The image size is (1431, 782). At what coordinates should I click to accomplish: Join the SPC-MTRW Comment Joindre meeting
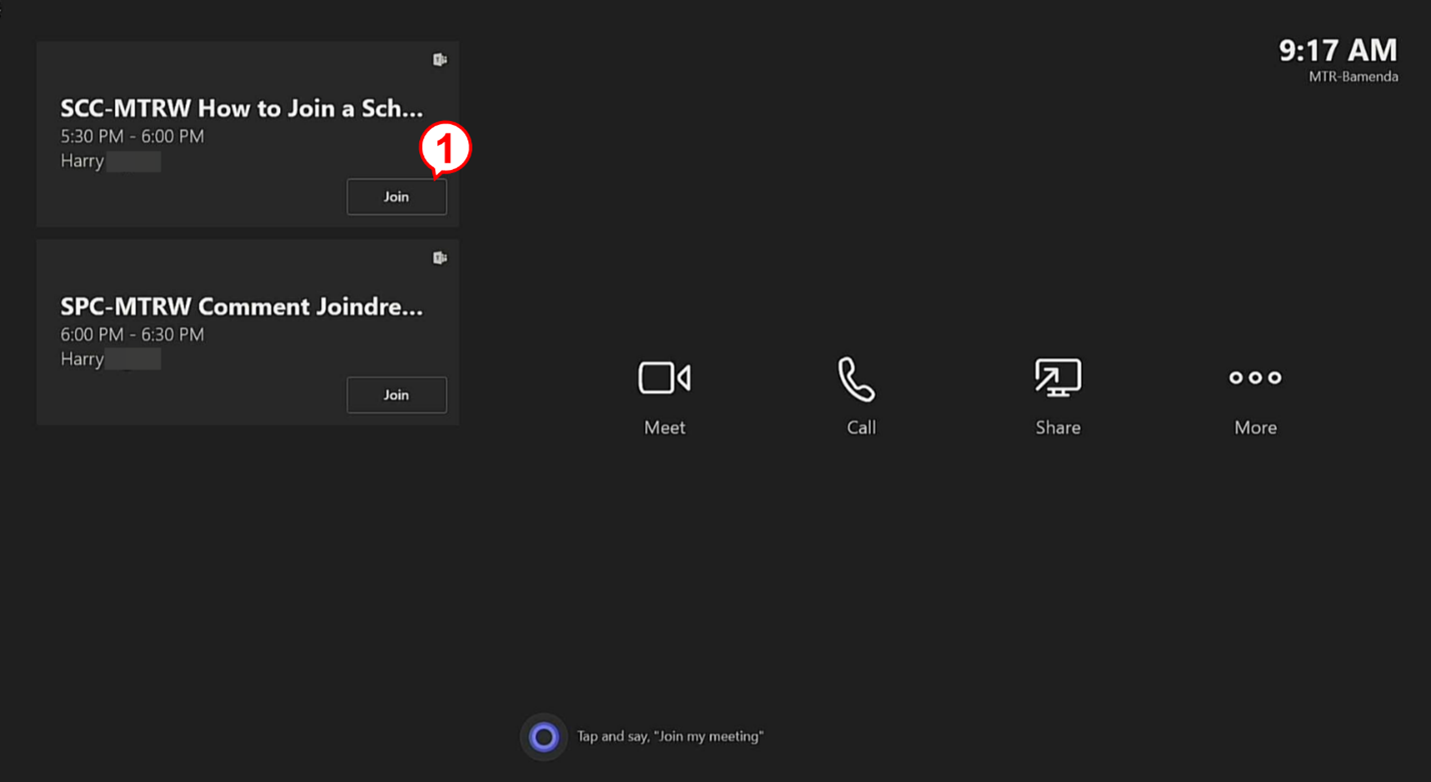point(396,395)
